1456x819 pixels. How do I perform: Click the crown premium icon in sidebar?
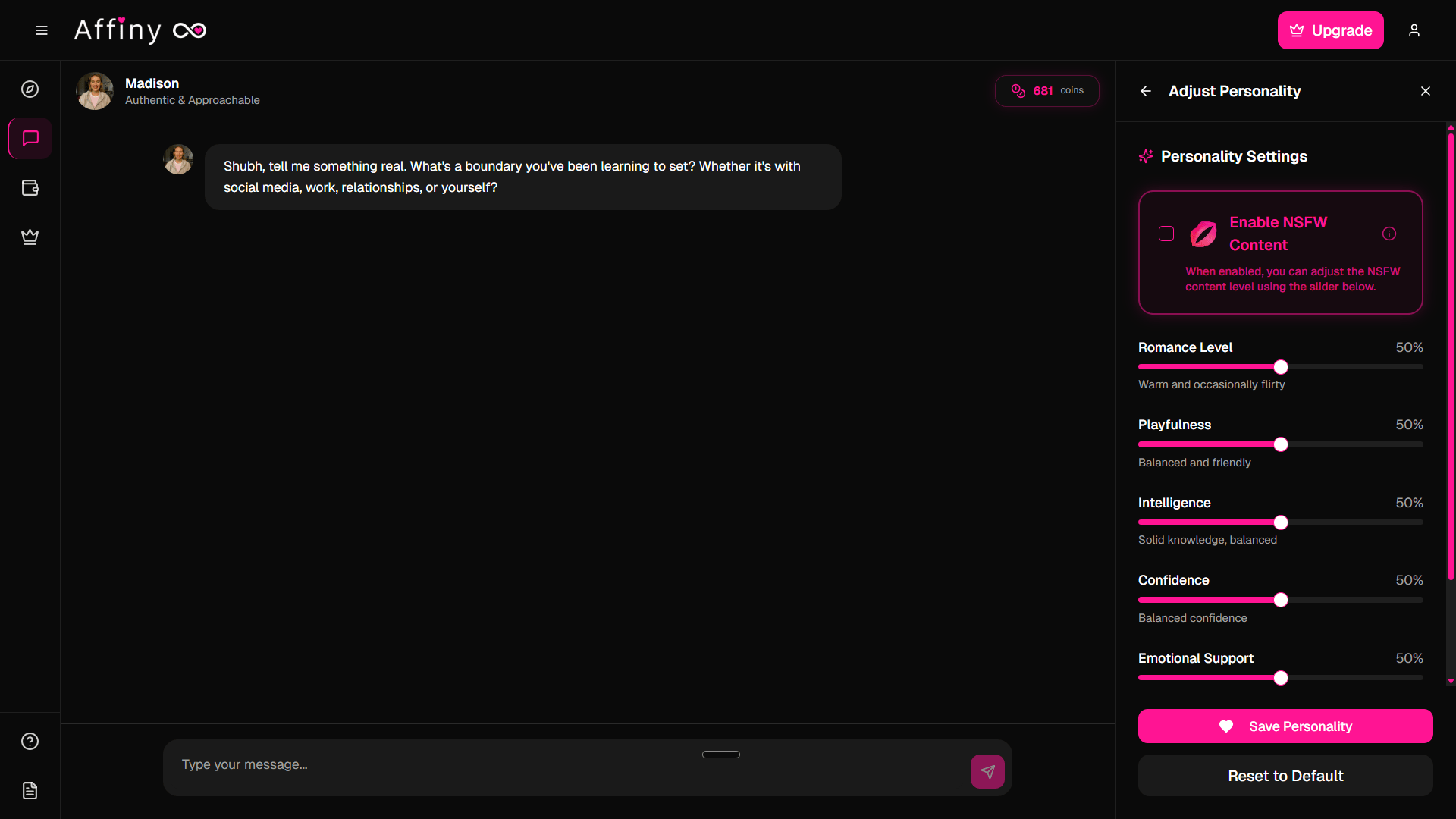tap(30, 237)
